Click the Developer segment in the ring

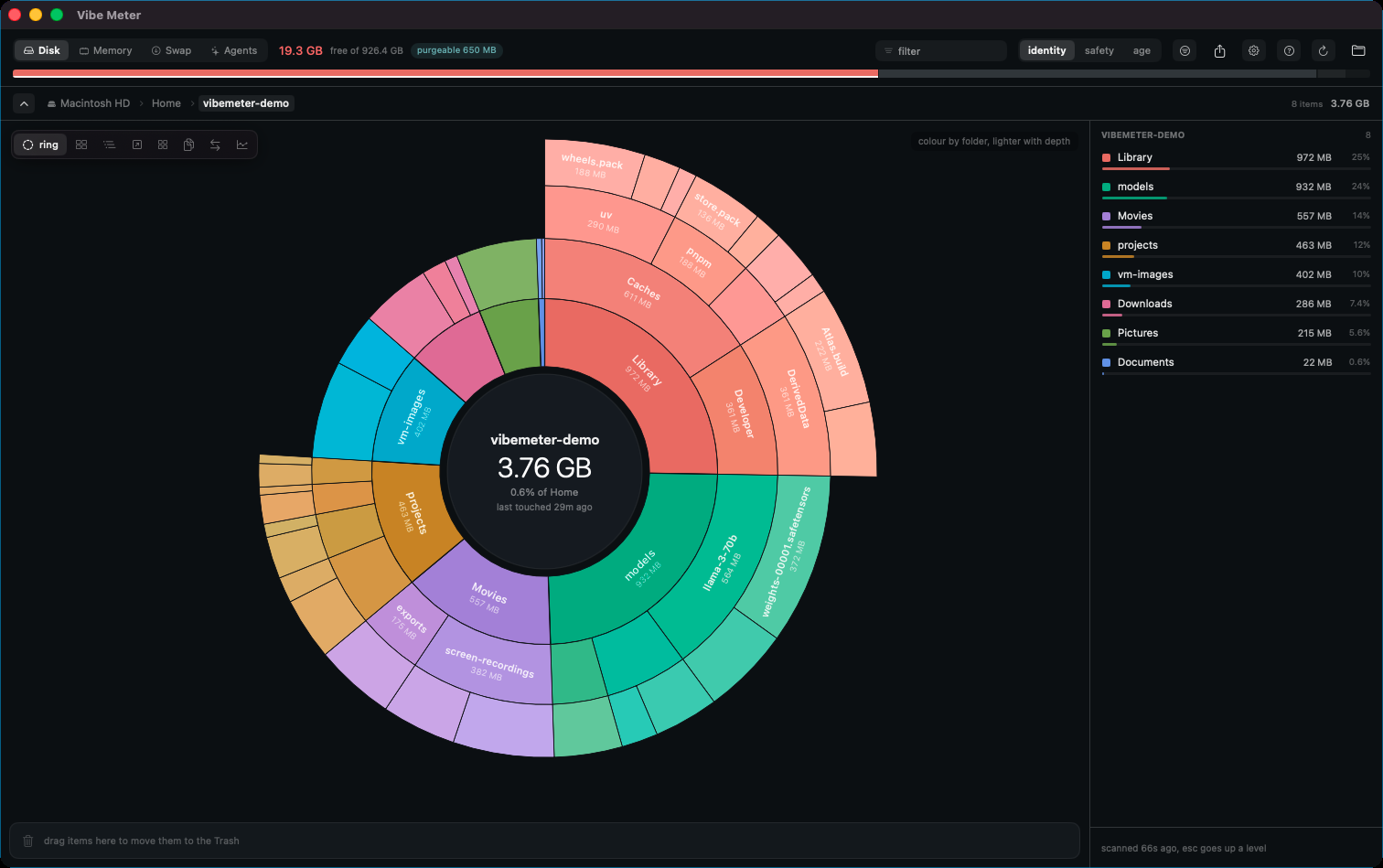click(x=741, y=416)
